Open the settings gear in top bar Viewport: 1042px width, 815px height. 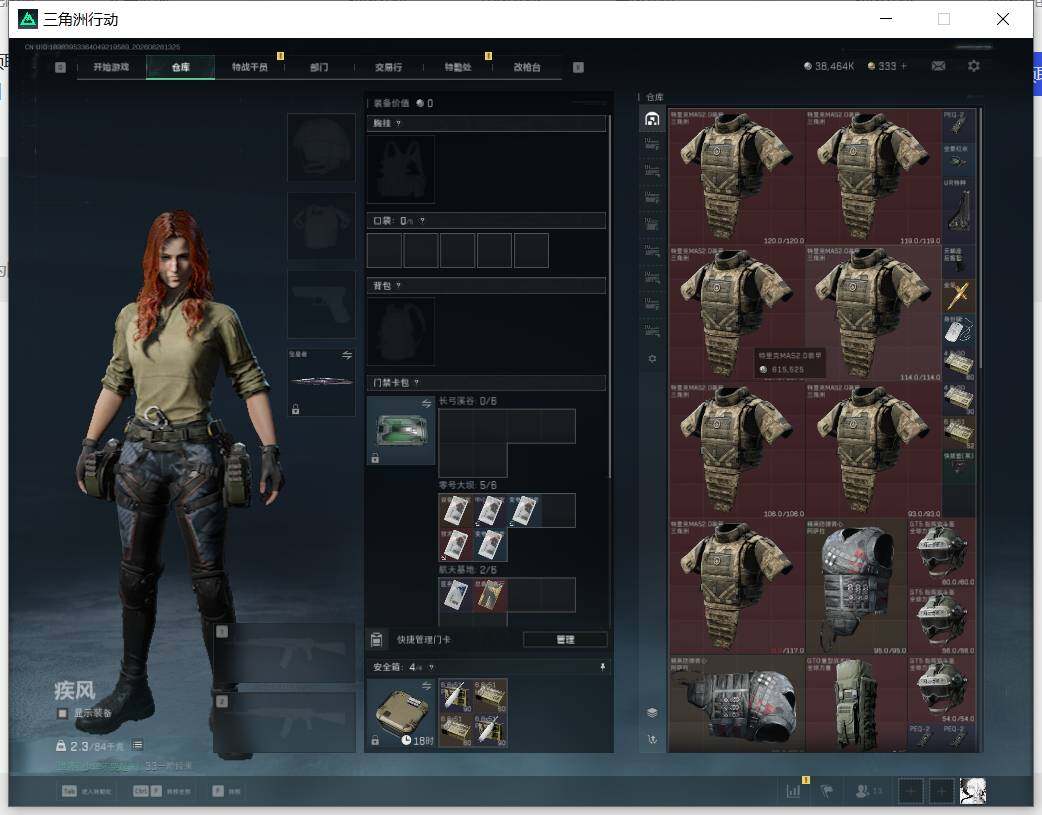click(974, 66)
